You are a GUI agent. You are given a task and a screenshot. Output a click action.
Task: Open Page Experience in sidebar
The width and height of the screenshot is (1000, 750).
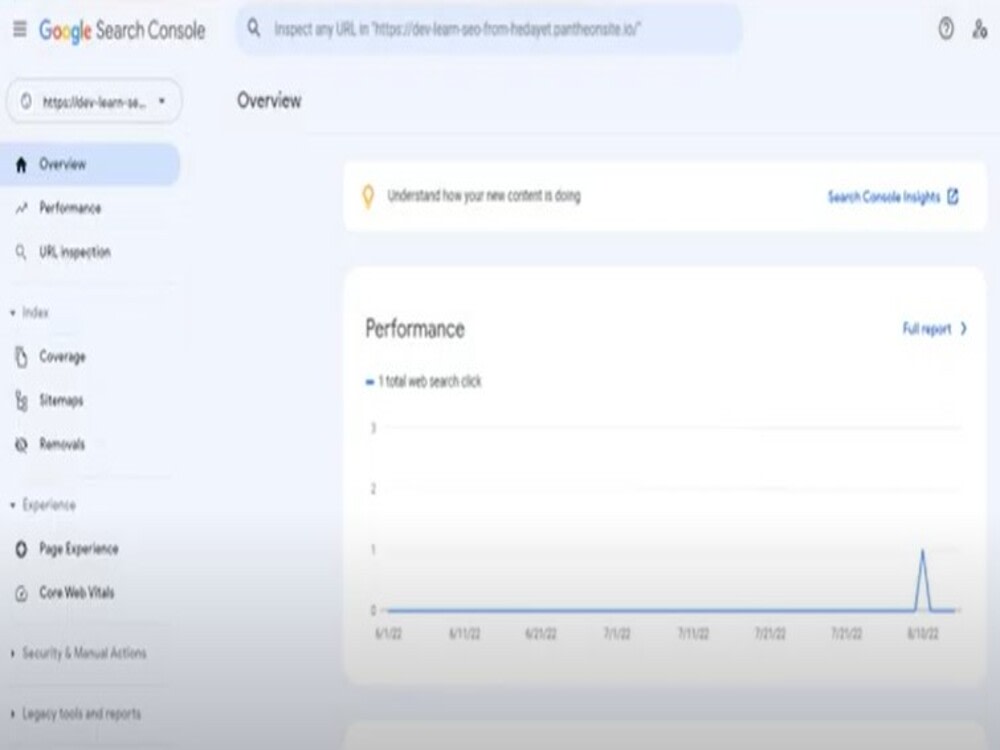(89, 549)
